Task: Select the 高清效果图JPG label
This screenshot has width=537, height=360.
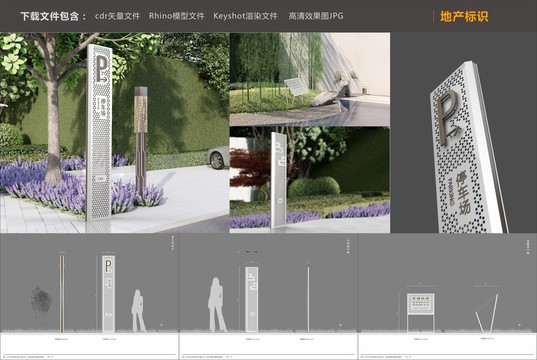Action: coord(316,16)
